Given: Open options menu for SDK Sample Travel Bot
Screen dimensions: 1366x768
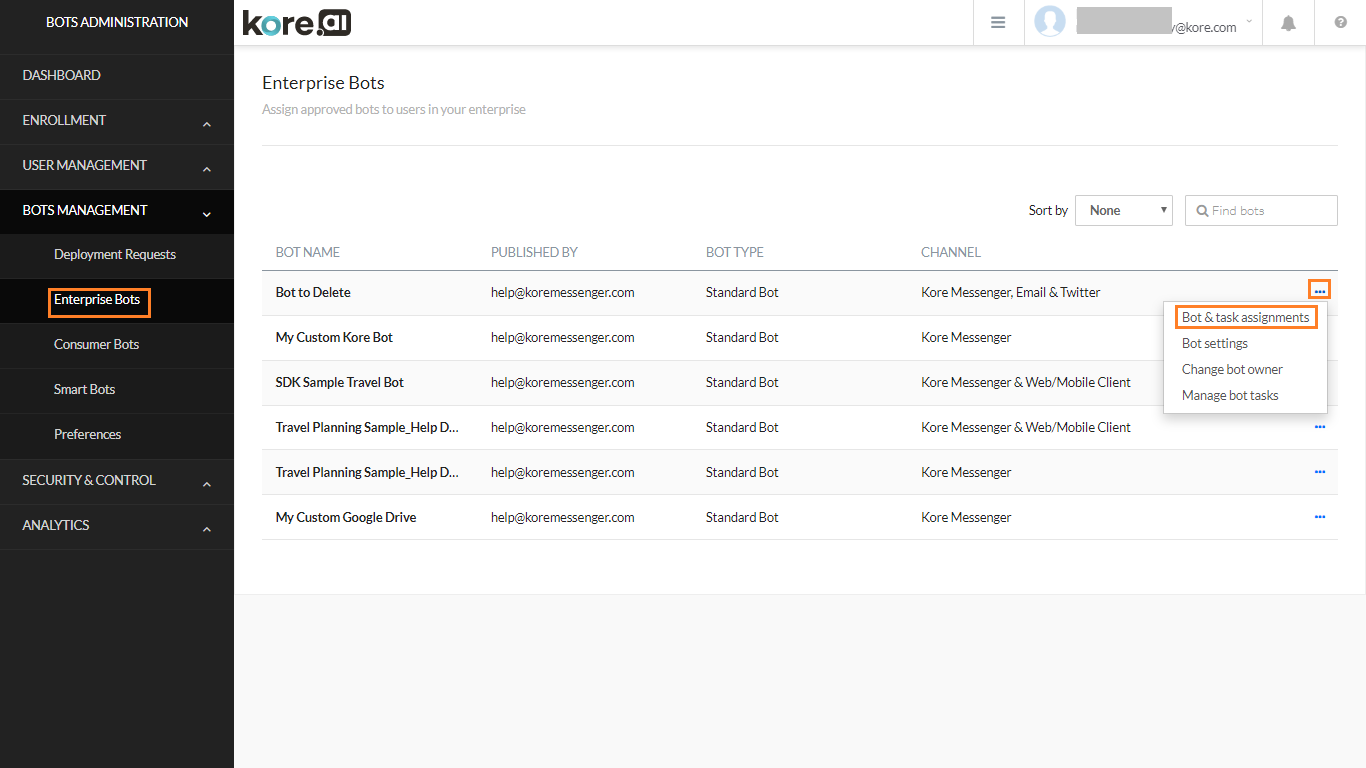Looking at the screenshot, I should [1319, 382].
